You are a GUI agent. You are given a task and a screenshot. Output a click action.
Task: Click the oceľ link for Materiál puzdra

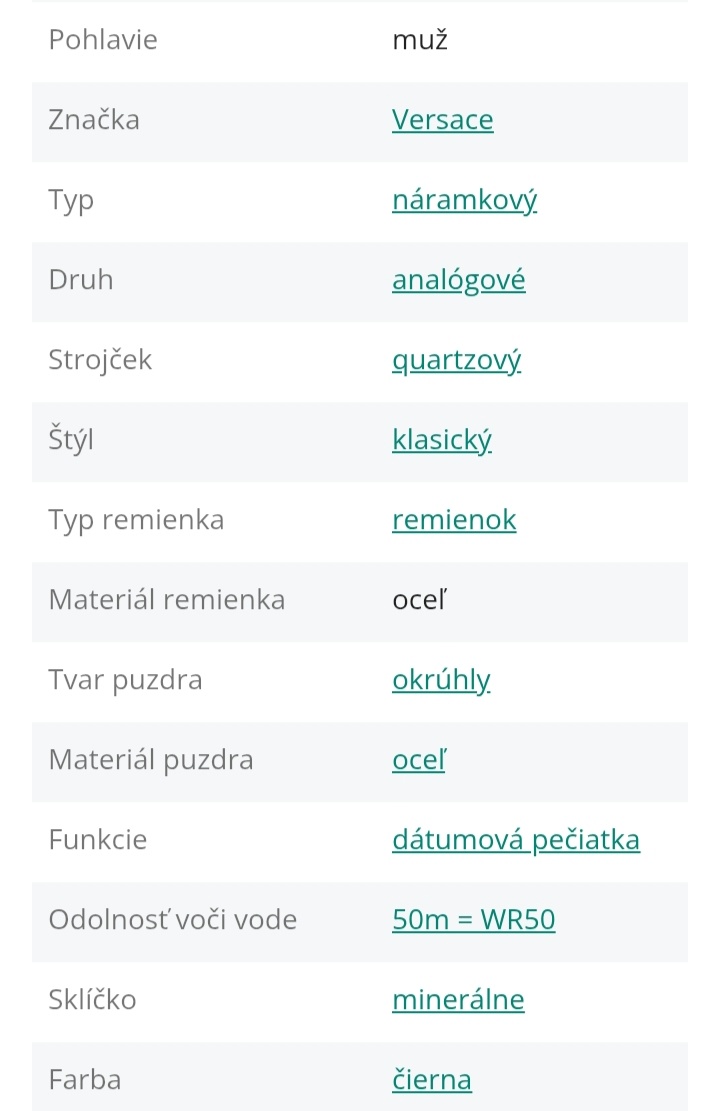(418, 760)
